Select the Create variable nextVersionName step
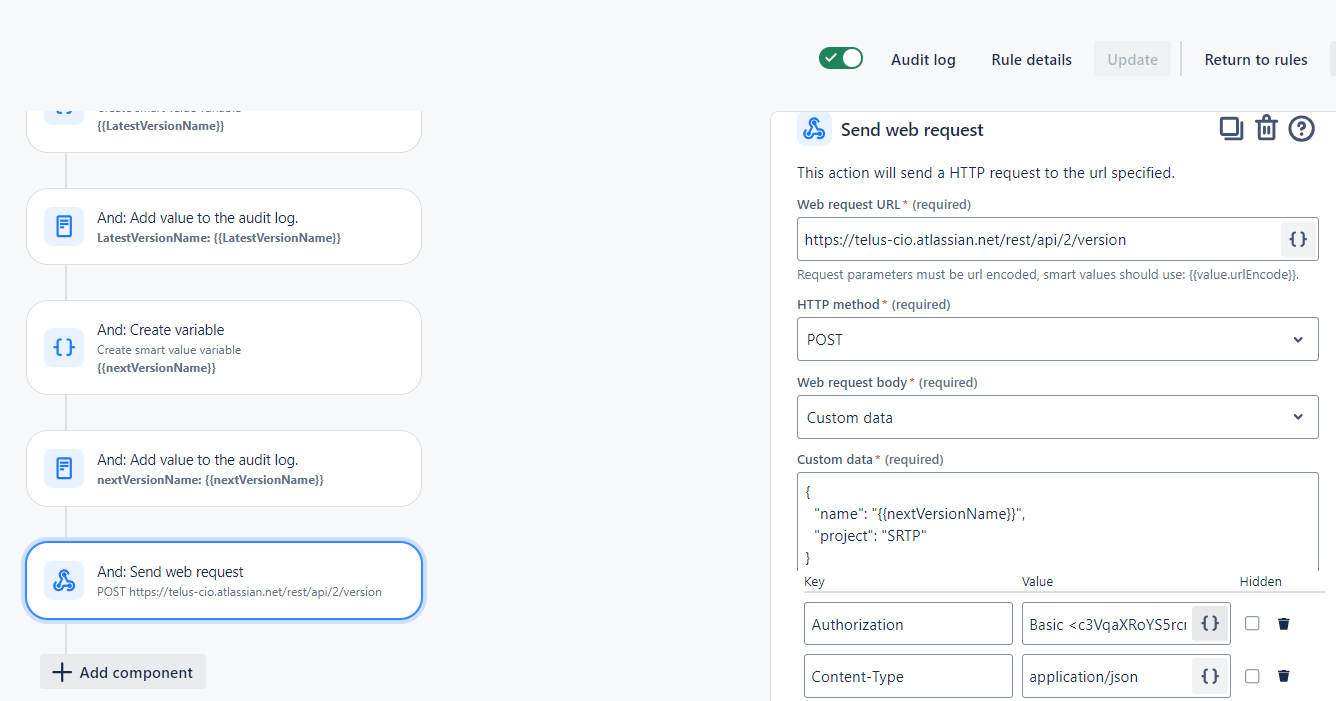This screenshot has width=1336, height=701. coord(224,348)
